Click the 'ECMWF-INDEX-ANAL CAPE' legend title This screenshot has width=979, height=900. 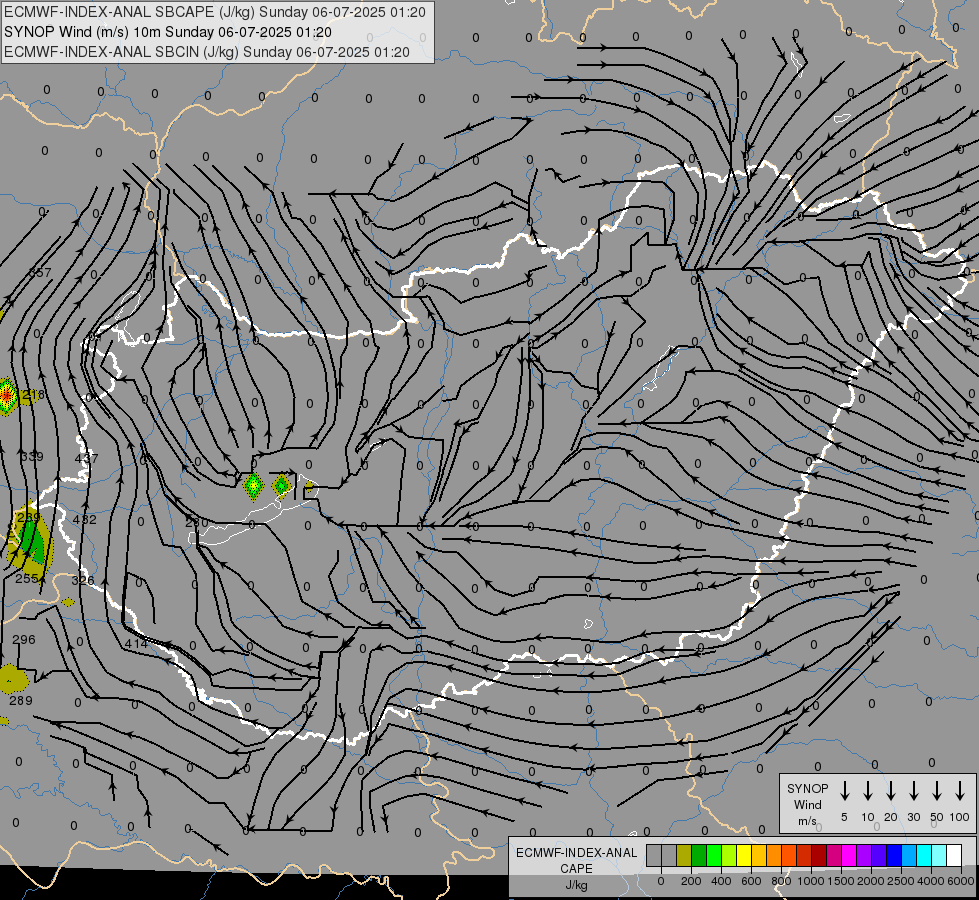point(576,860)
